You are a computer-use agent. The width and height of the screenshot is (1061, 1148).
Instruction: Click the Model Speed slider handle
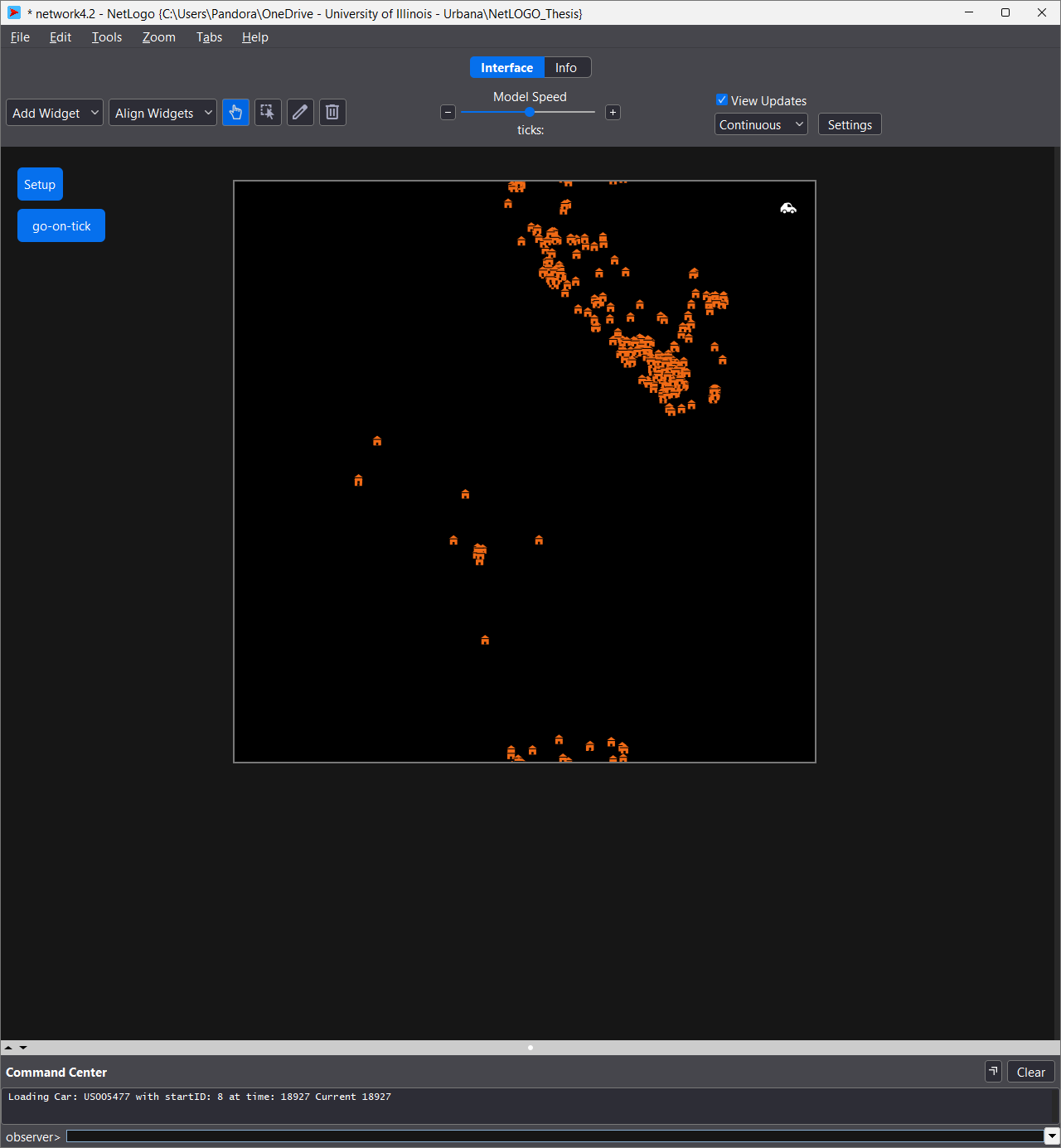530,112
